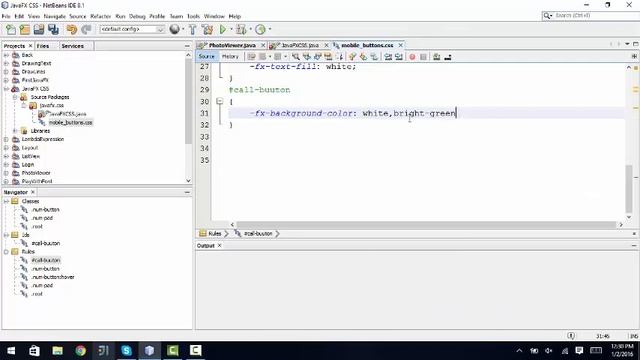Click line 29 #call-buuton selector text

260,90
